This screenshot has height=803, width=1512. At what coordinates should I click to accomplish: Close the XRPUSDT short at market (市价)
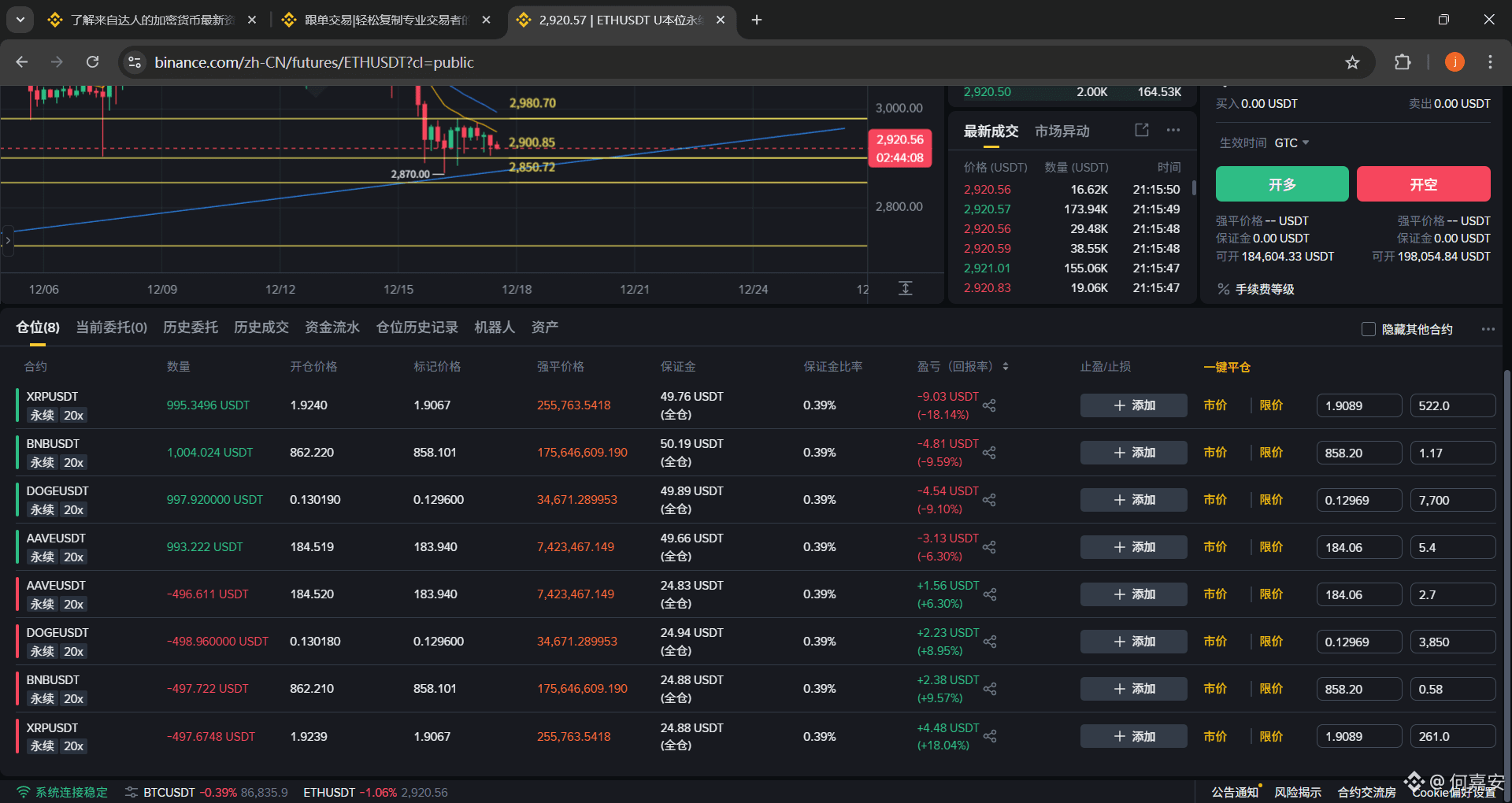pyautogui.click(x=1215, y=736)
